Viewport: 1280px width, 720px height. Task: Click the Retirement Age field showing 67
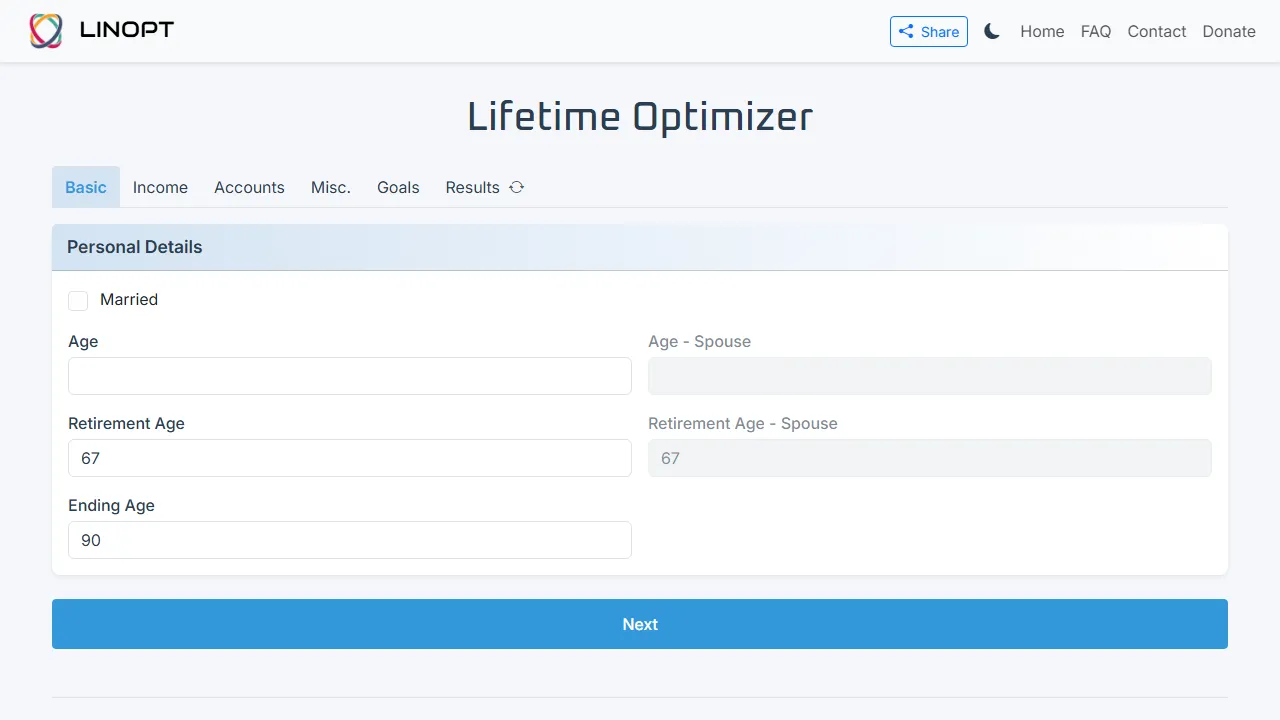pyautogui.click(x=349, y=458)
